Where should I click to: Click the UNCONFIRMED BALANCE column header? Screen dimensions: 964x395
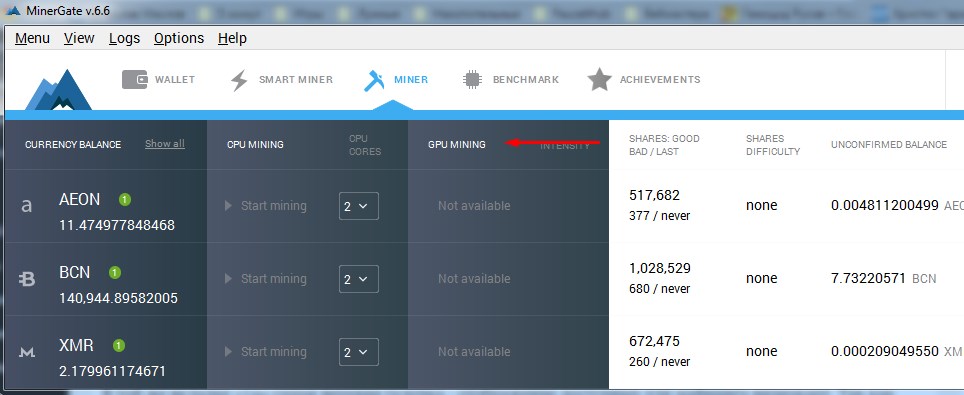pos(889,145)
